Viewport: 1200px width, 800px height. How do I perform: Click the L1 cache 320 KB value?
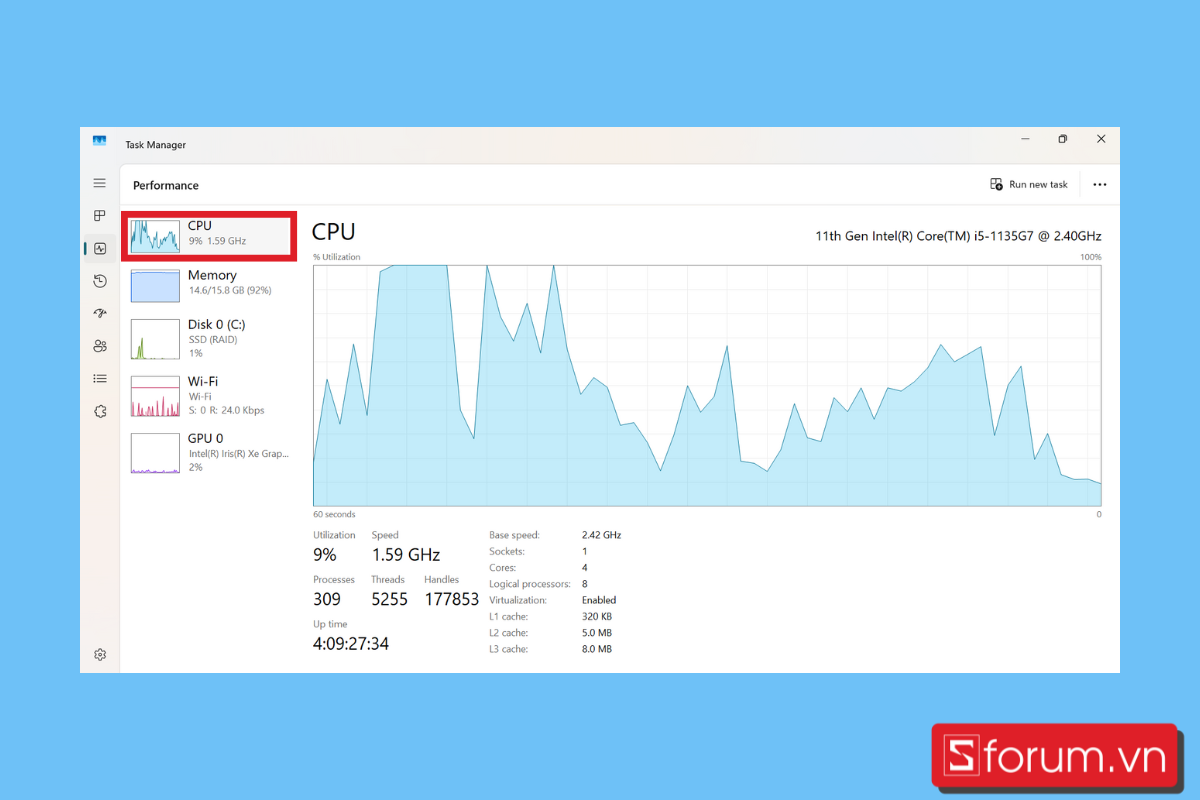point(597,616)
